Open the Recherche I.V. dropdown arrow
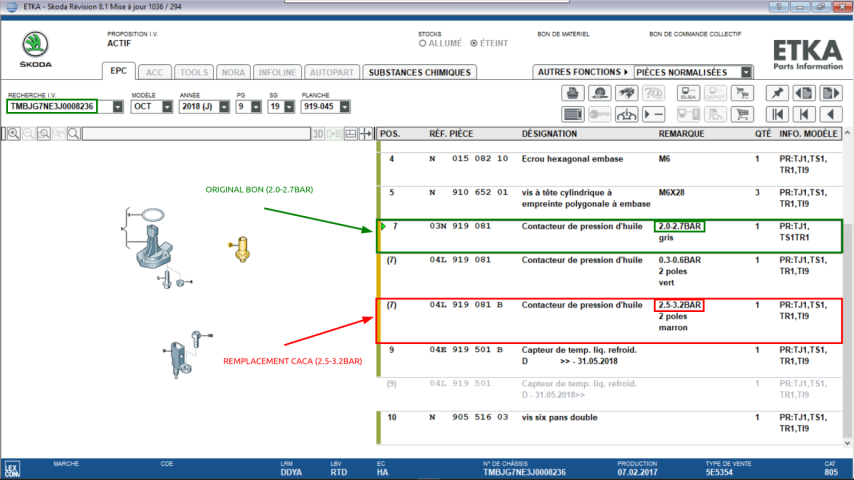The height and width of the screenshot is (480, 854). click(x=118, y=107)
